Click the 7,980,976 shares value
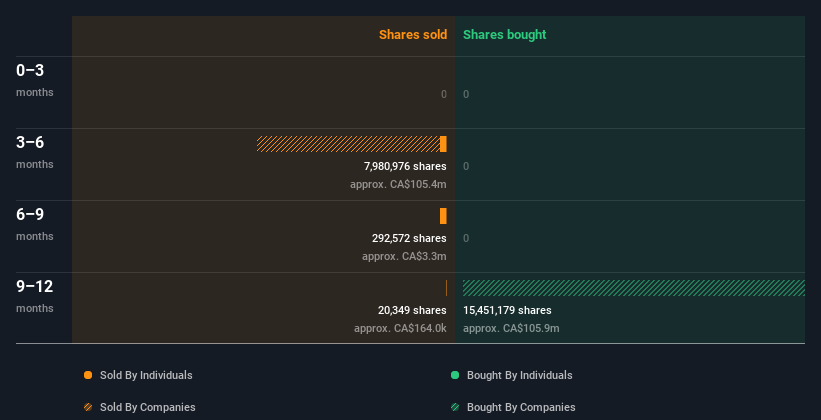 [405, 166]
